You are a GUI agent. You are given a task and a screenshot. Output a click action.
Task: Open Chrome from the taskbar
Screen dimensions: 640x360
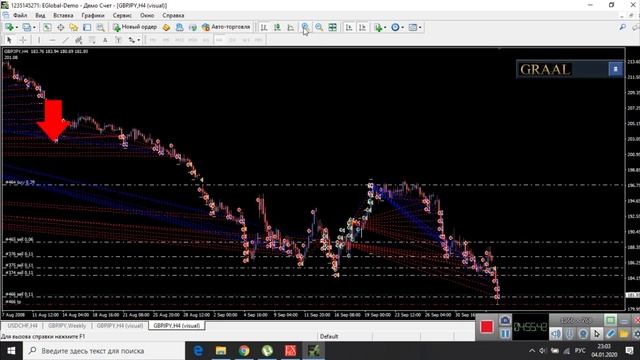point(244,351)
